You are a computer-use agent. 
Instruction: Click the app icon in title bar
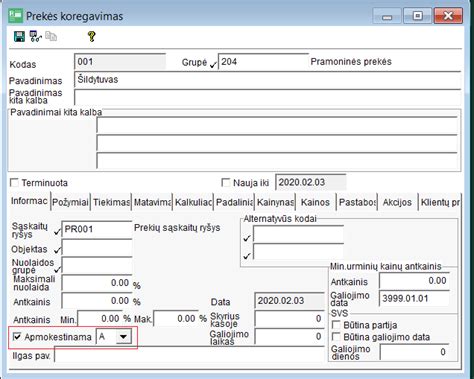(16, 16)
